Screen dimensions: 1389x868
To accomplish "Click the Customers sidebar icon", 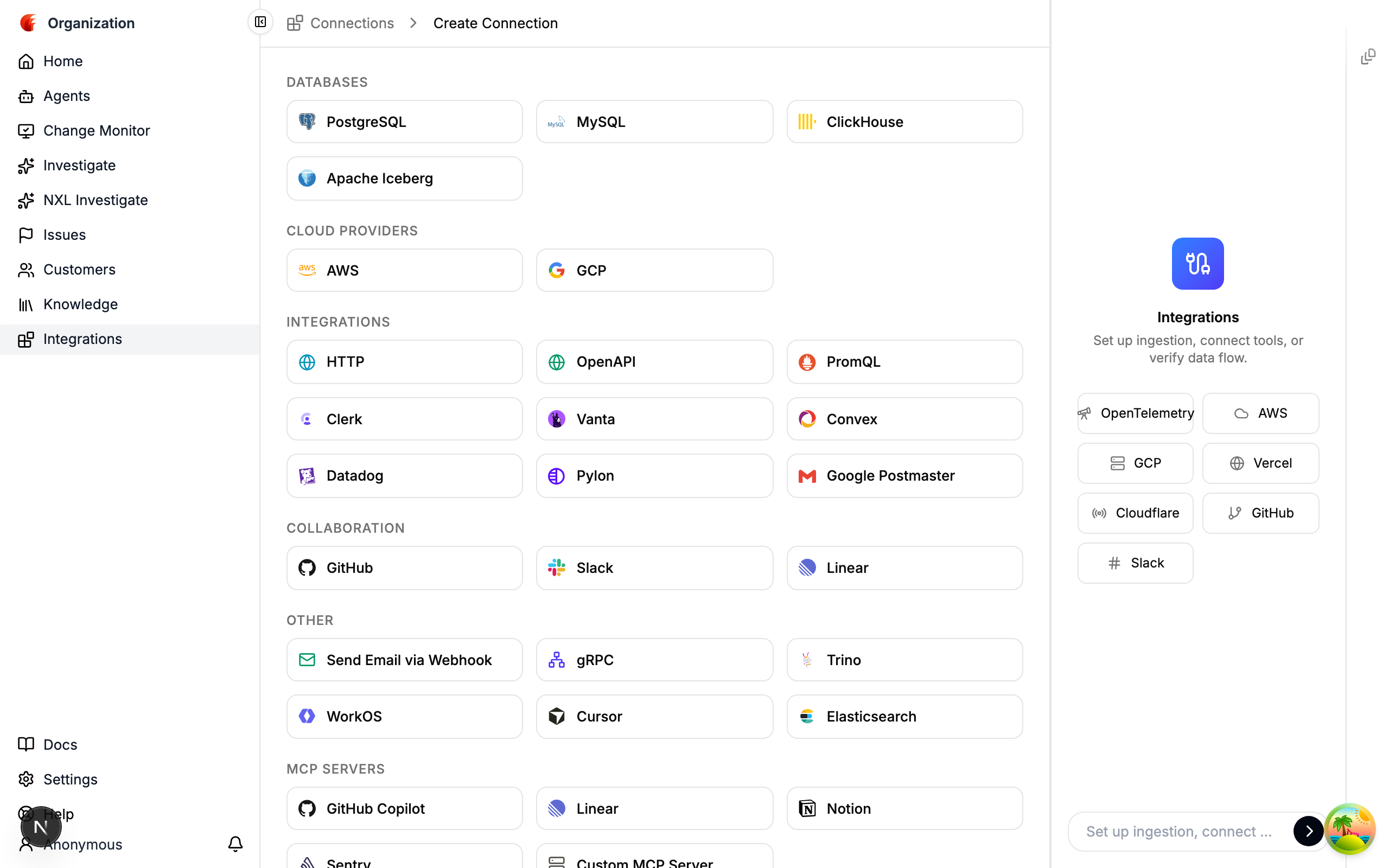I will click(x=27, y=269).
